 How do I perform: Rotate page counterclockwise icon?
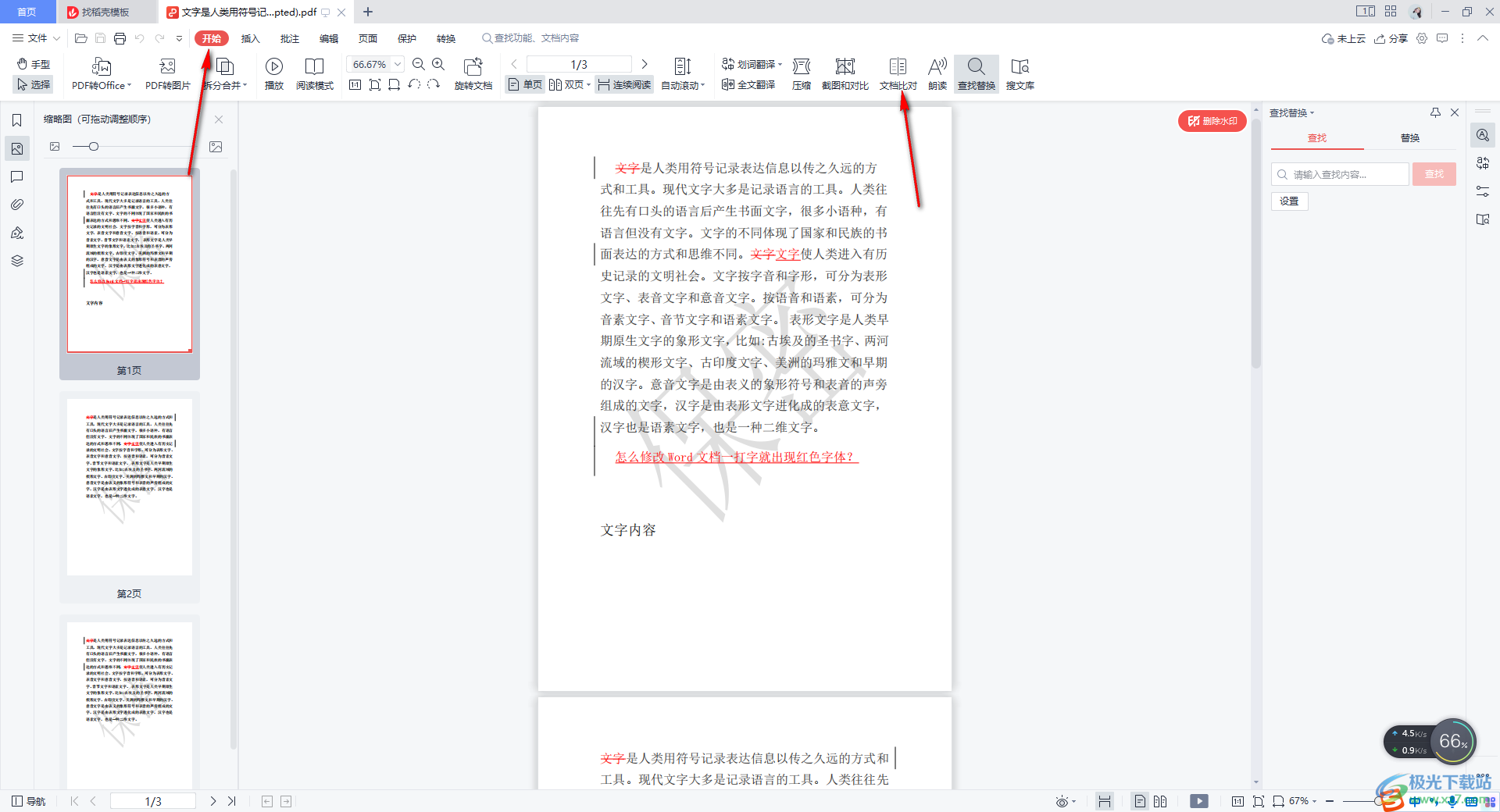[414, 84]
